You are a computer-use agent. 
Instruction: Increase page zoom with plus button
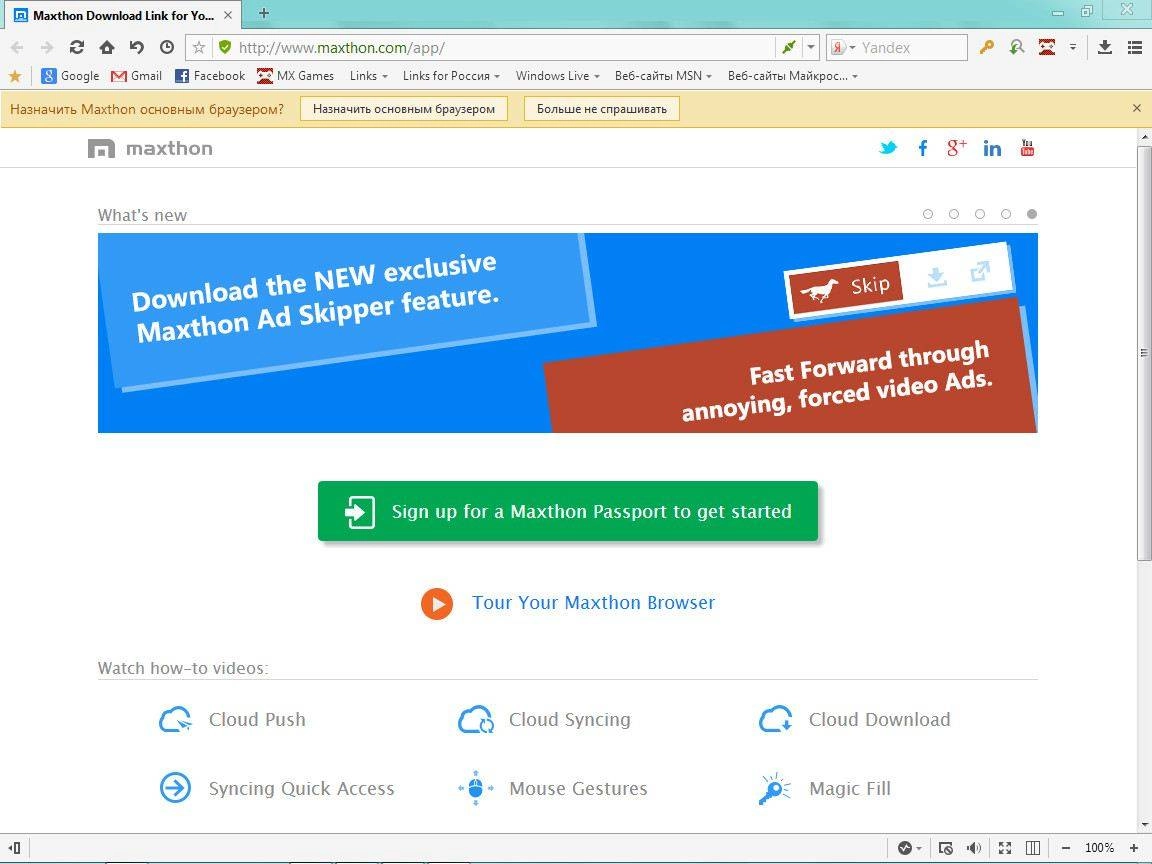click(1134, 848)
